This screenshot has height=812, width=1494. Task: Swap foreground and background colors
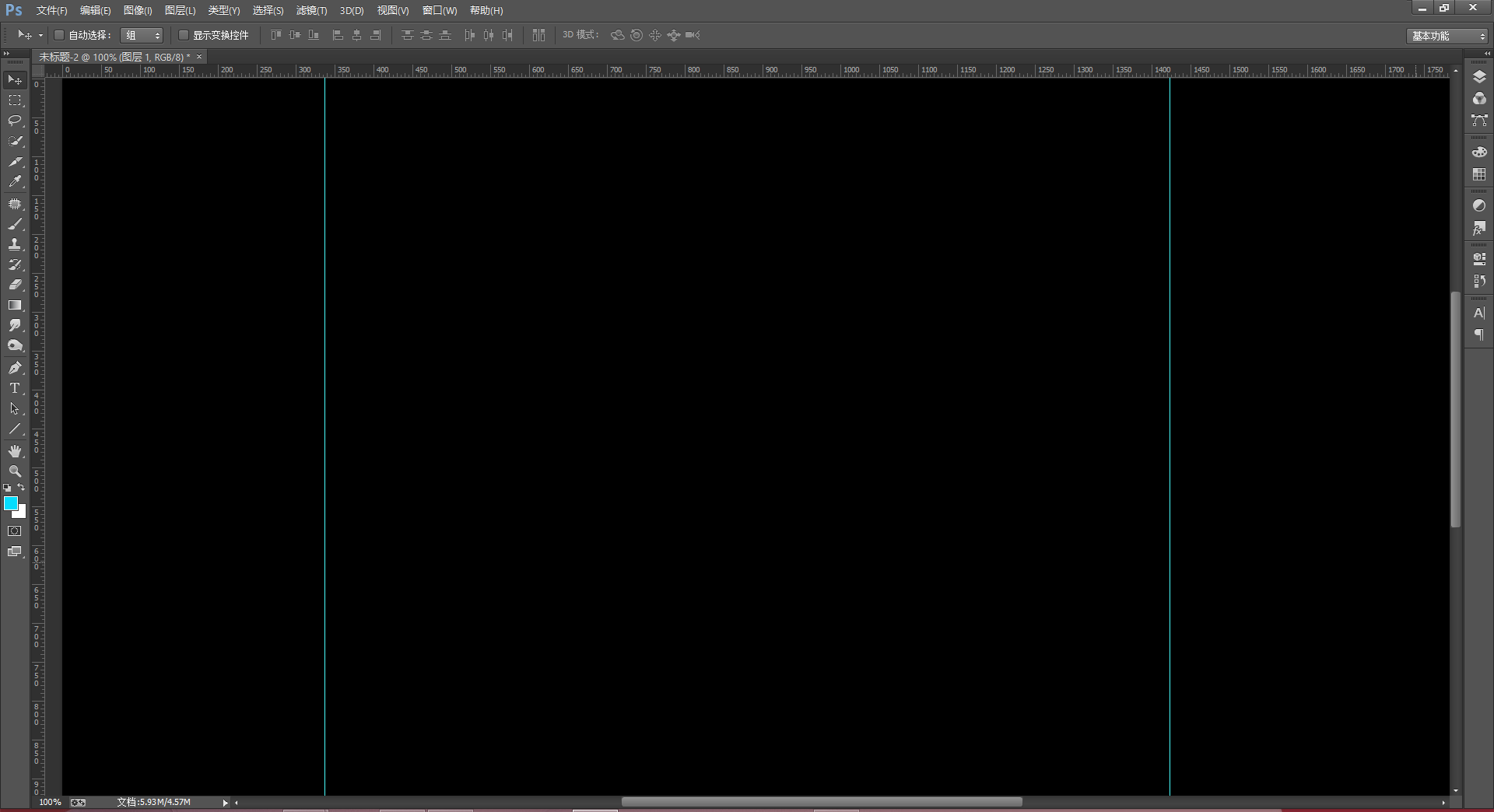pos(22,487)
